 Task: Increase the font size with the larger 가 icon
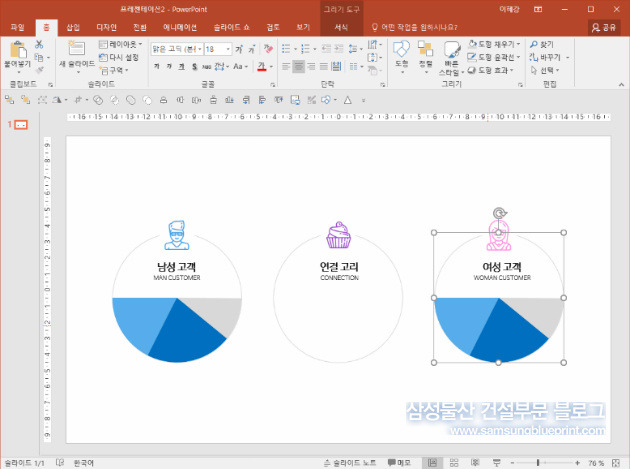tap(239, 49)
